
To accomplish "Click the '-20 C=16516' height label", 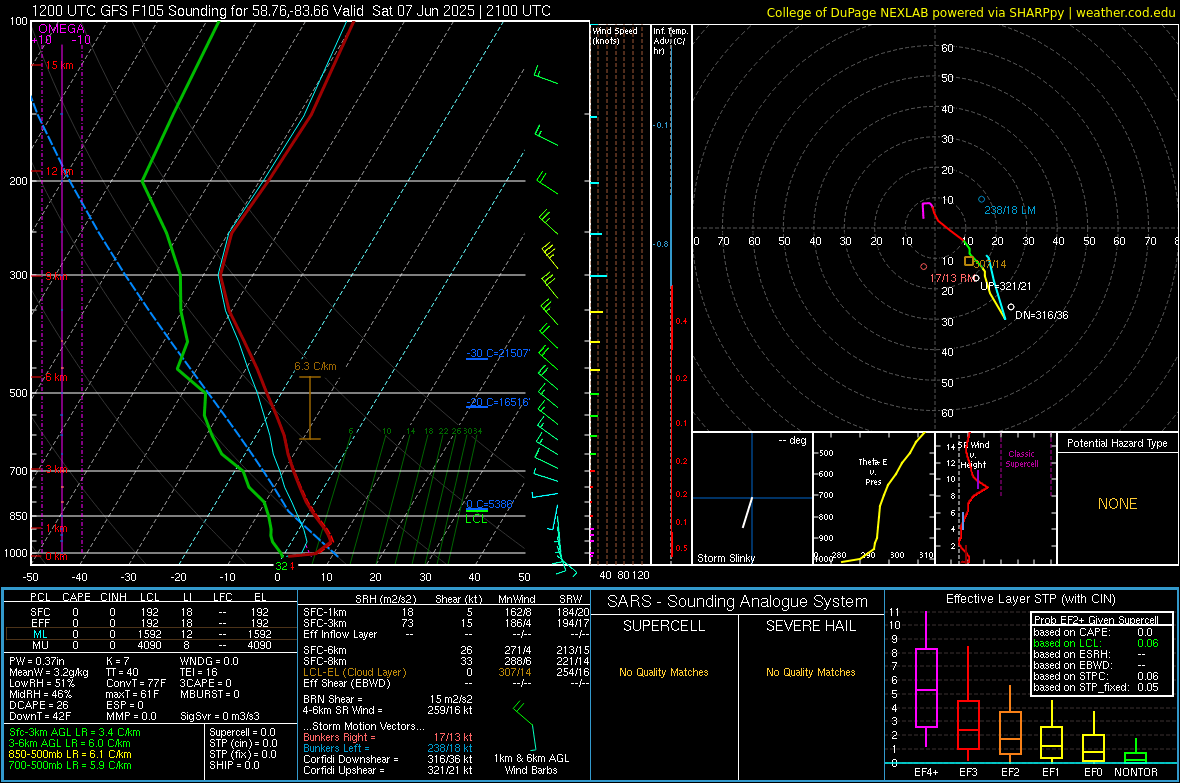I will [x=498, y=402].
